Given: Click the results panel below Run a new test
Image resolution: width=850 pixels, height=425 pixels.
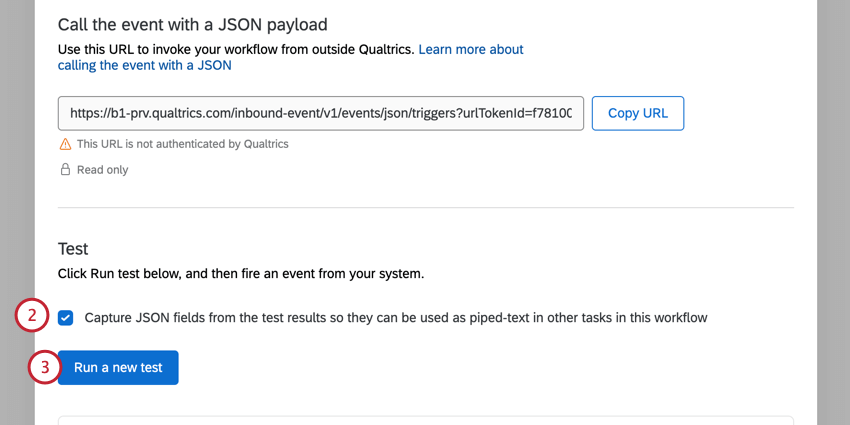Looking at the screenshot, I should (x=425, y=420).
